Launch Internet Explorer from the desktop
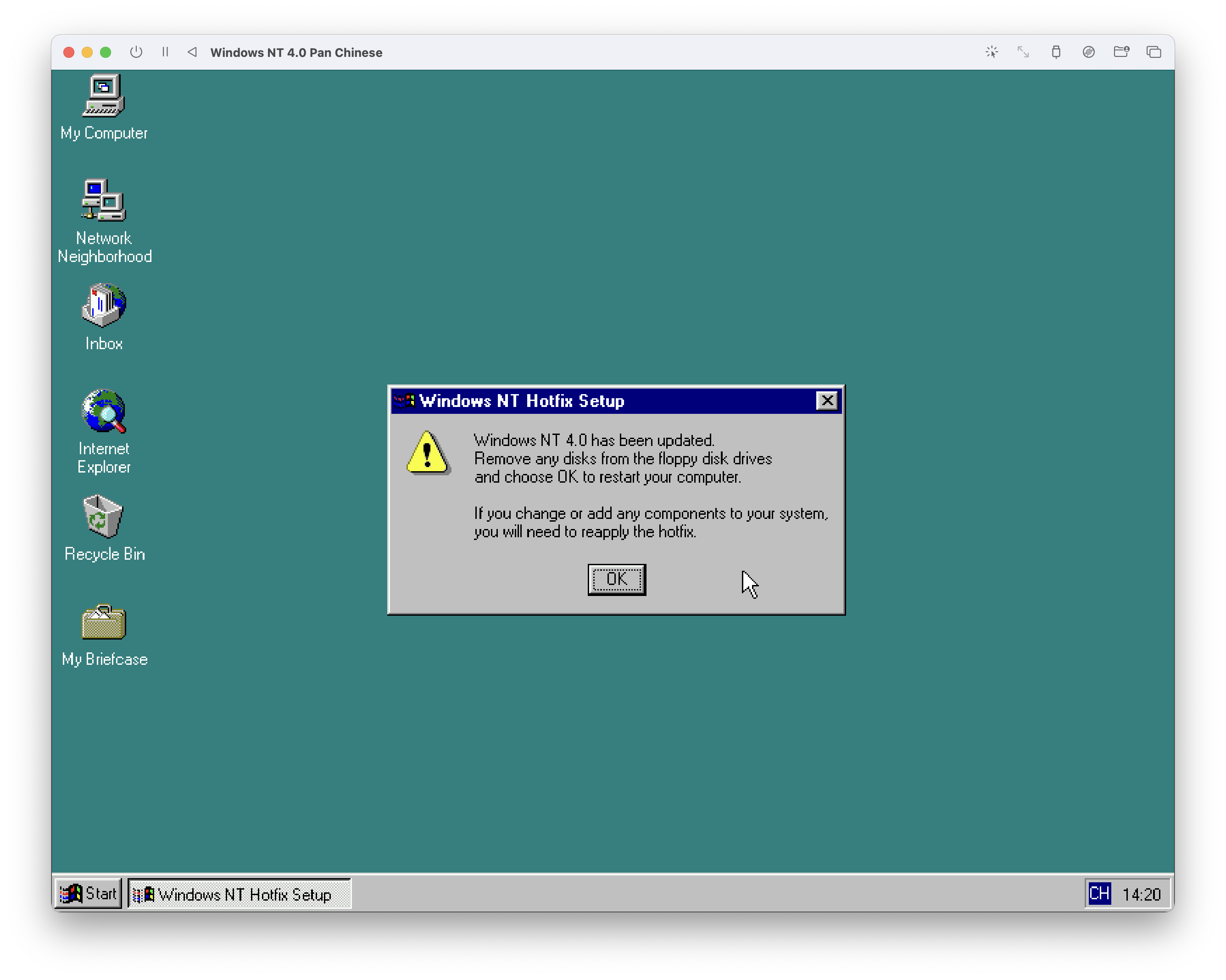The height and width of the screenshot is (980, 1226). [104, 412]
